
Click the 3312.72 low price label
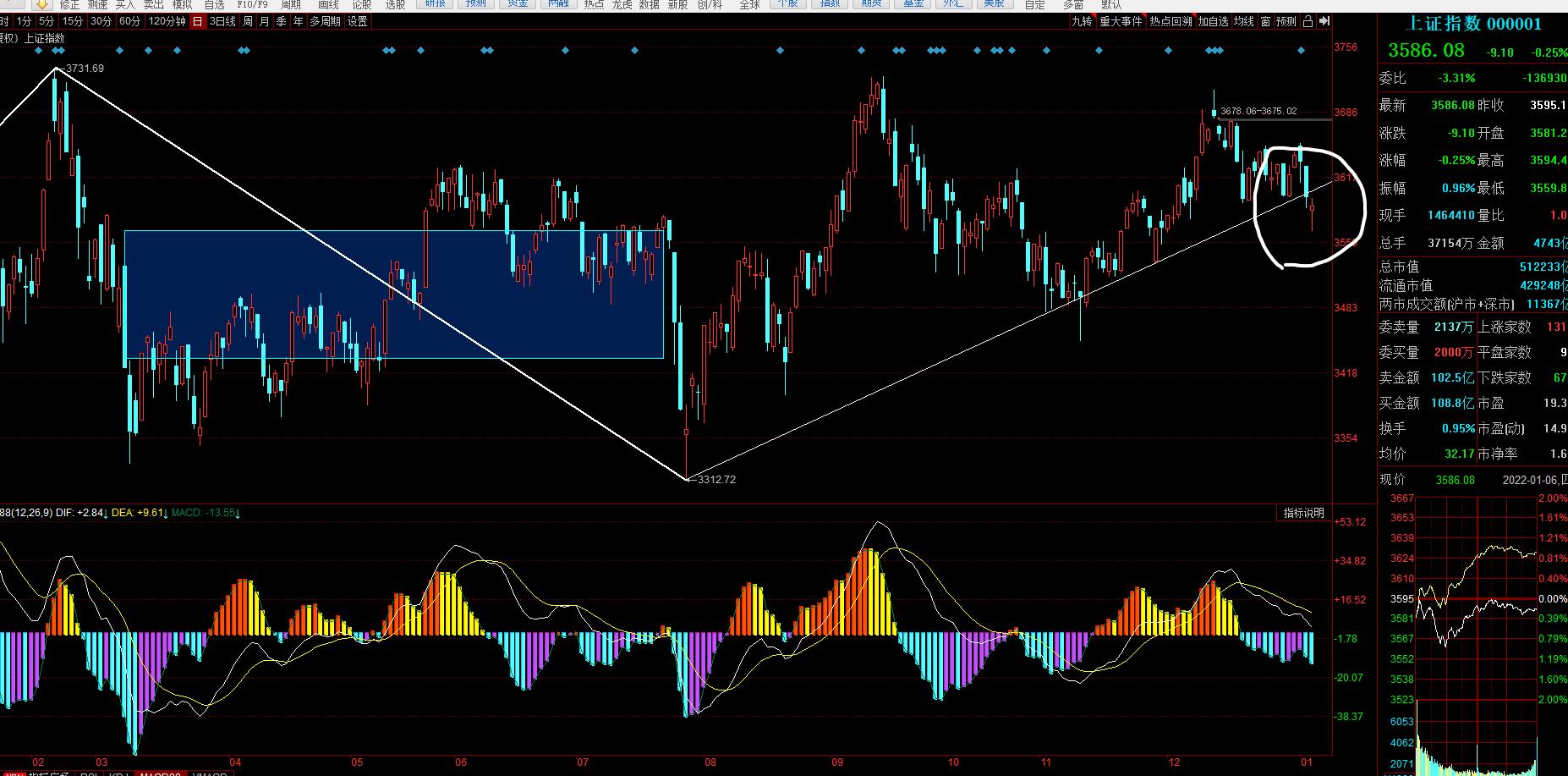715,480
